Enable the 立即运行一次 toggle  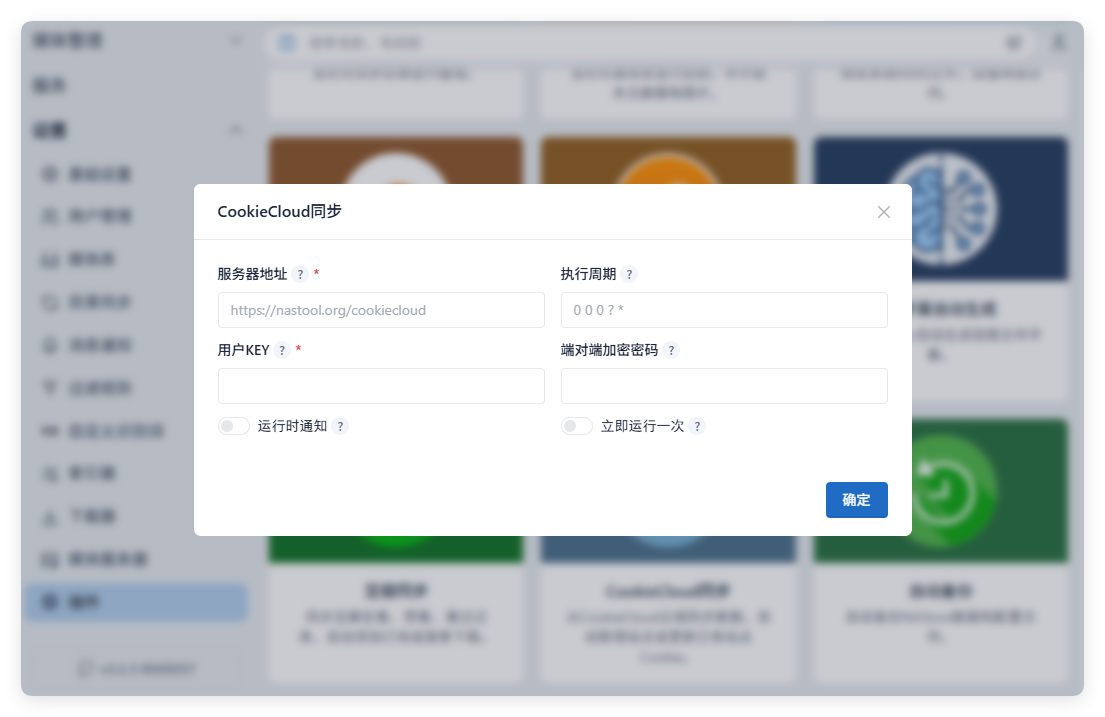click(x=577, y=425)
